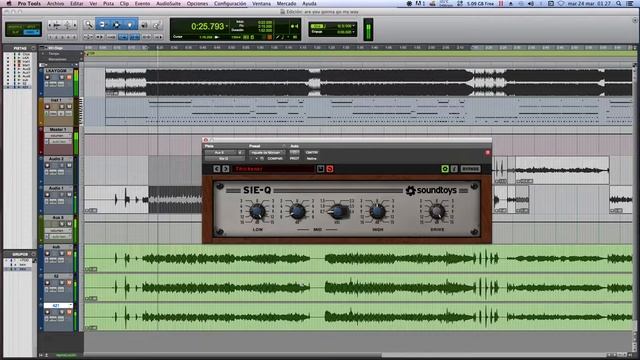Click the Apple menu icon
Image resolution: width=640 pixels, height=360 pixels.
[x=9, y=3]
